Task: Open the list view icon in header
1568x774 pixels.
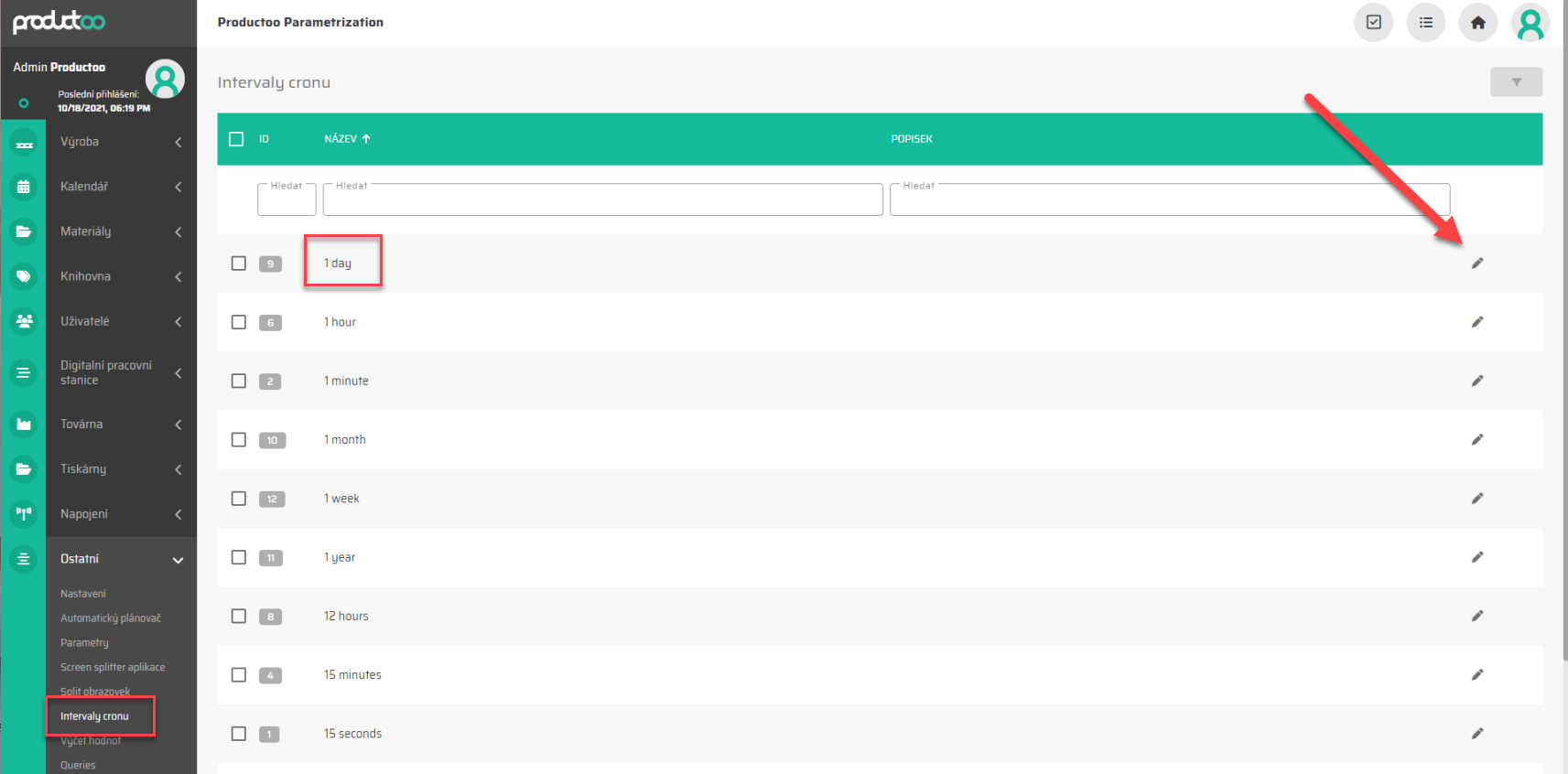Action: [1425, 23]
